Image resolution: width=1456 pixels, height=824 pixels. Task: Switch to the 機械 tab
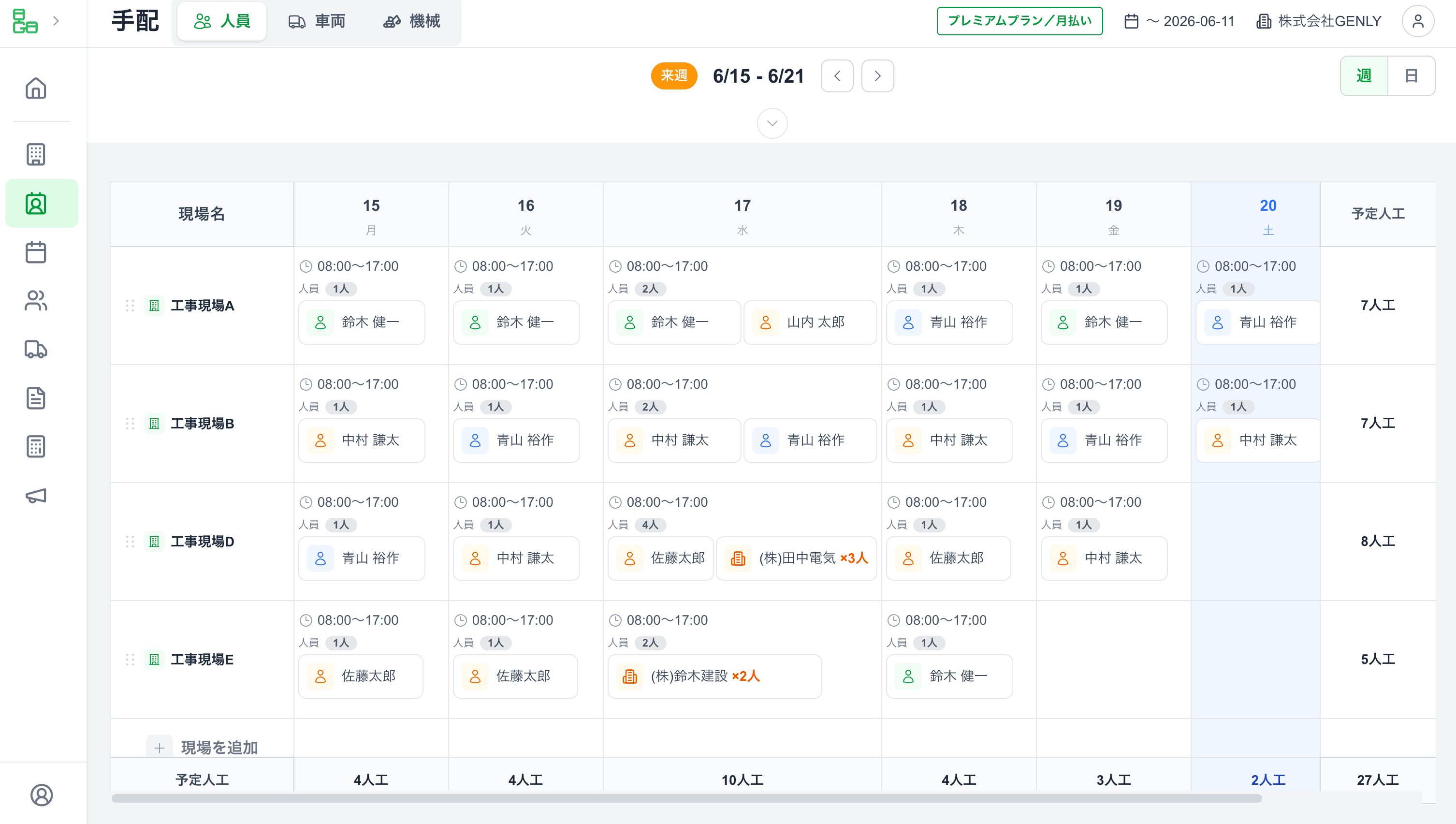tap(412, 21)
